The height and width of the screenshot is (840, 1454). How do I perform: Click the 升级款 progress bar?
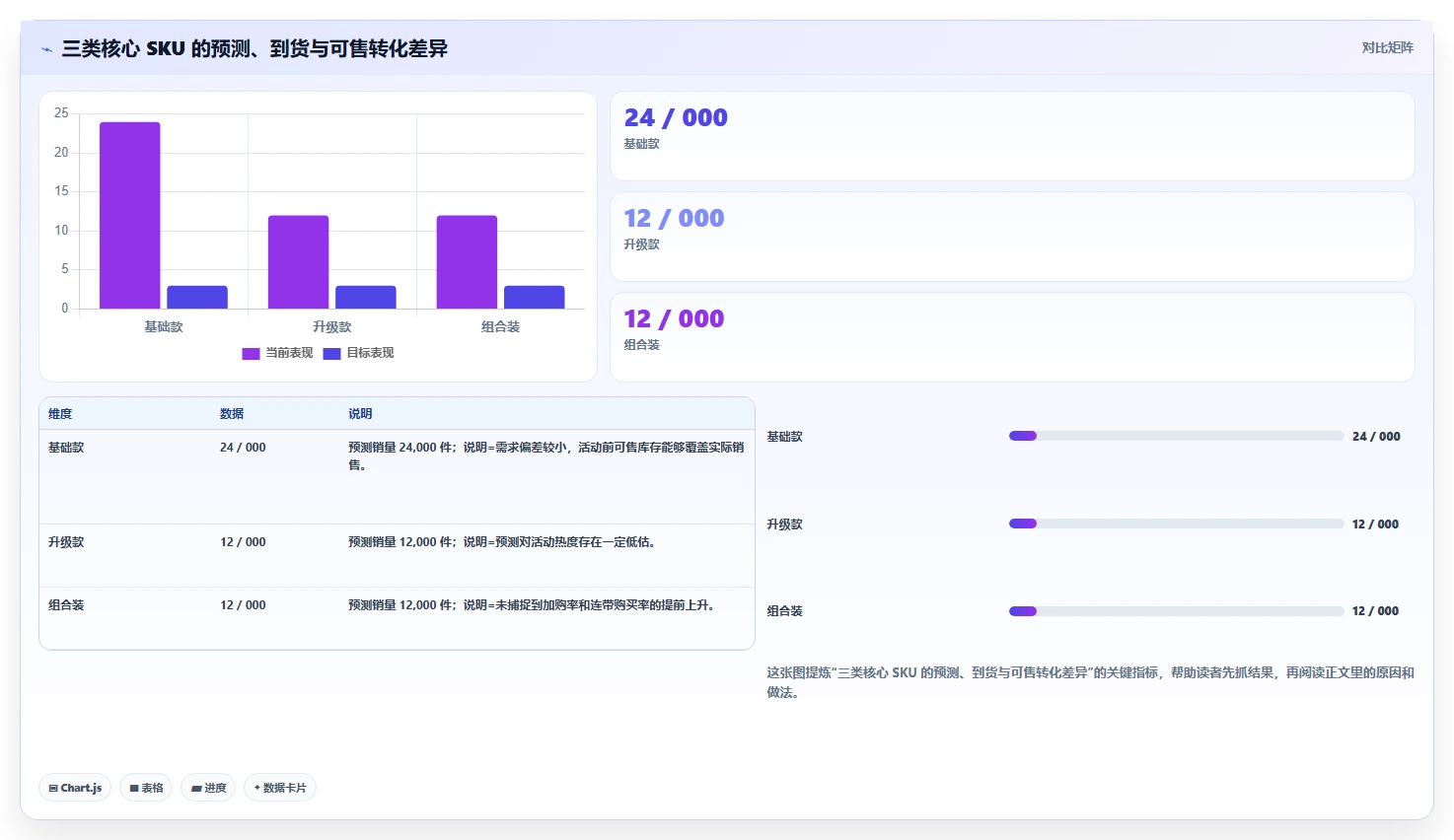pyautogui.click(x=1176, y=524)
